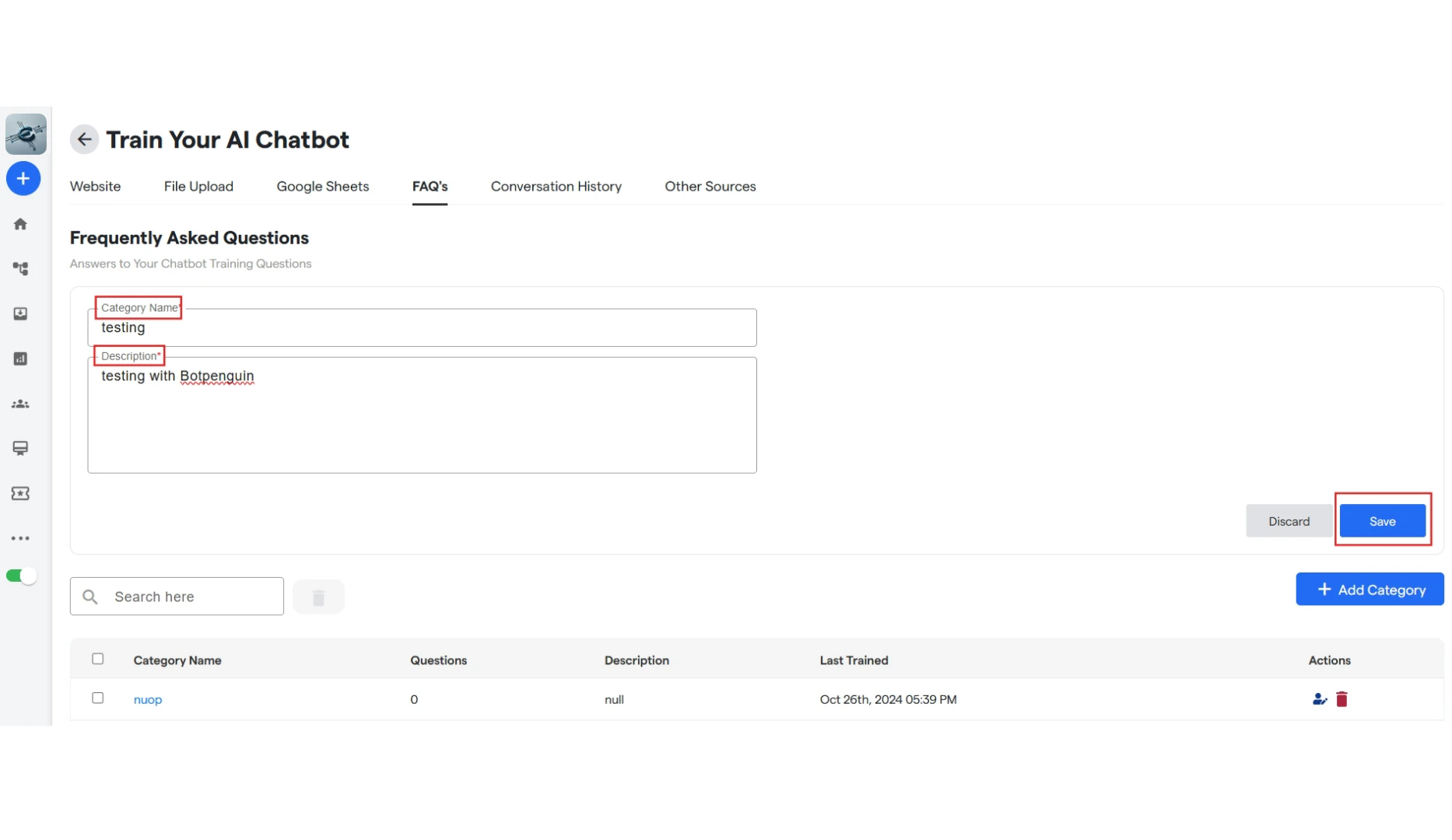
Task: Click the Last Trained column header
Action: coord(854,660)
